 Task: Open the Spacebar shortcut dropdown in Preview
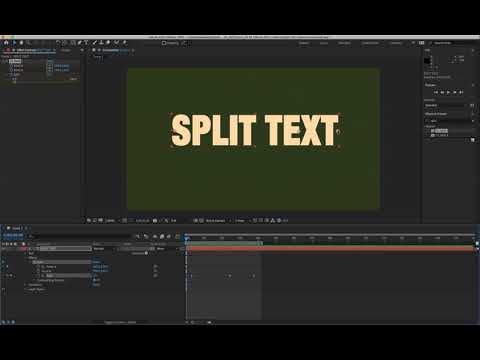point(446,105)
